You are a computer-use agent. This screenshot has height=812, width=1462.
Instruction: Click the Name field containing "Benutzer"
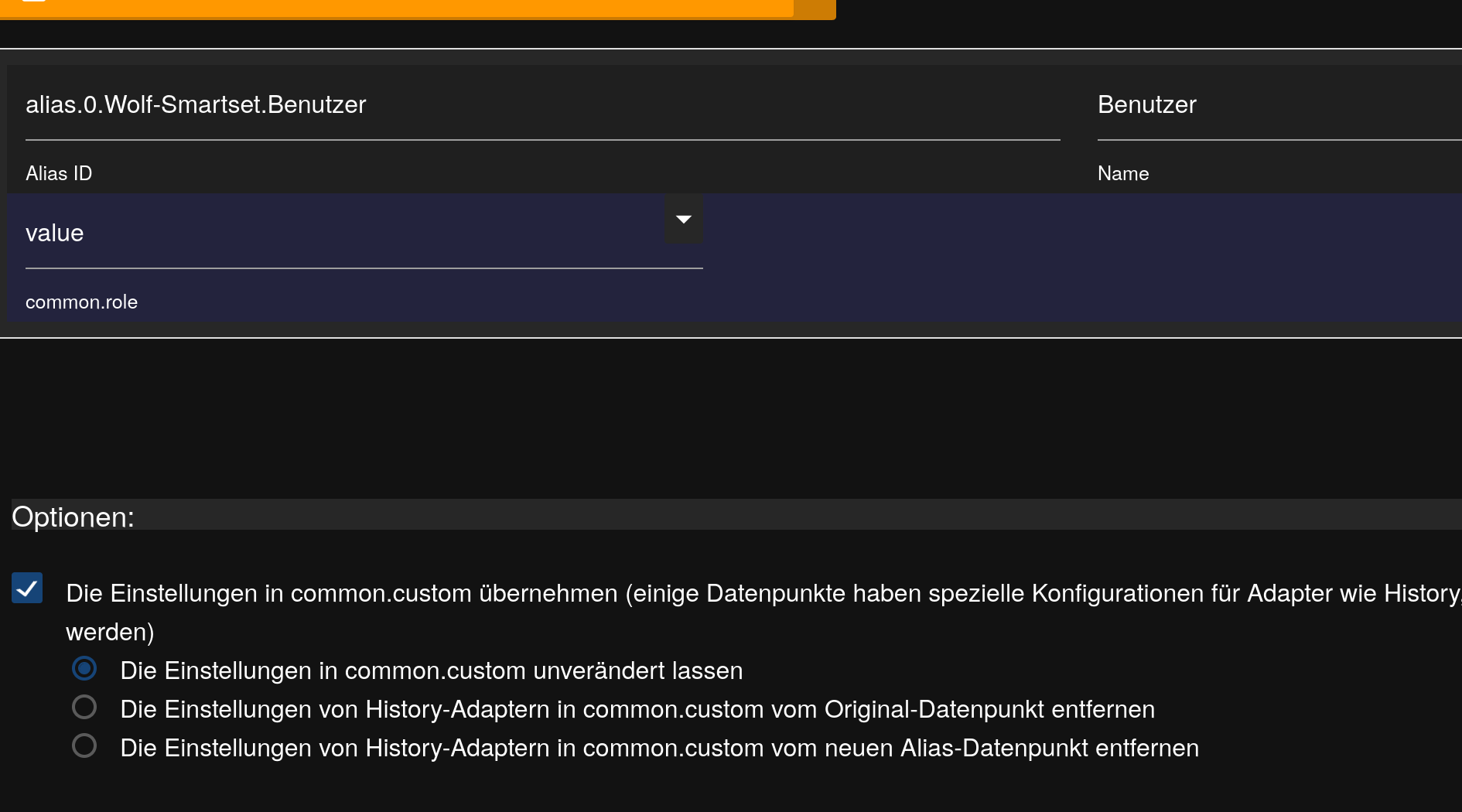(x=1276, y=104)
